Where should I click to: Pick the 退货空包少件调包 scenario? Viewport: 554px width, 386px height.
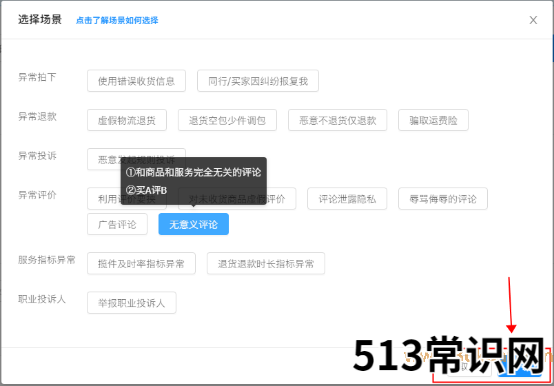227,120
